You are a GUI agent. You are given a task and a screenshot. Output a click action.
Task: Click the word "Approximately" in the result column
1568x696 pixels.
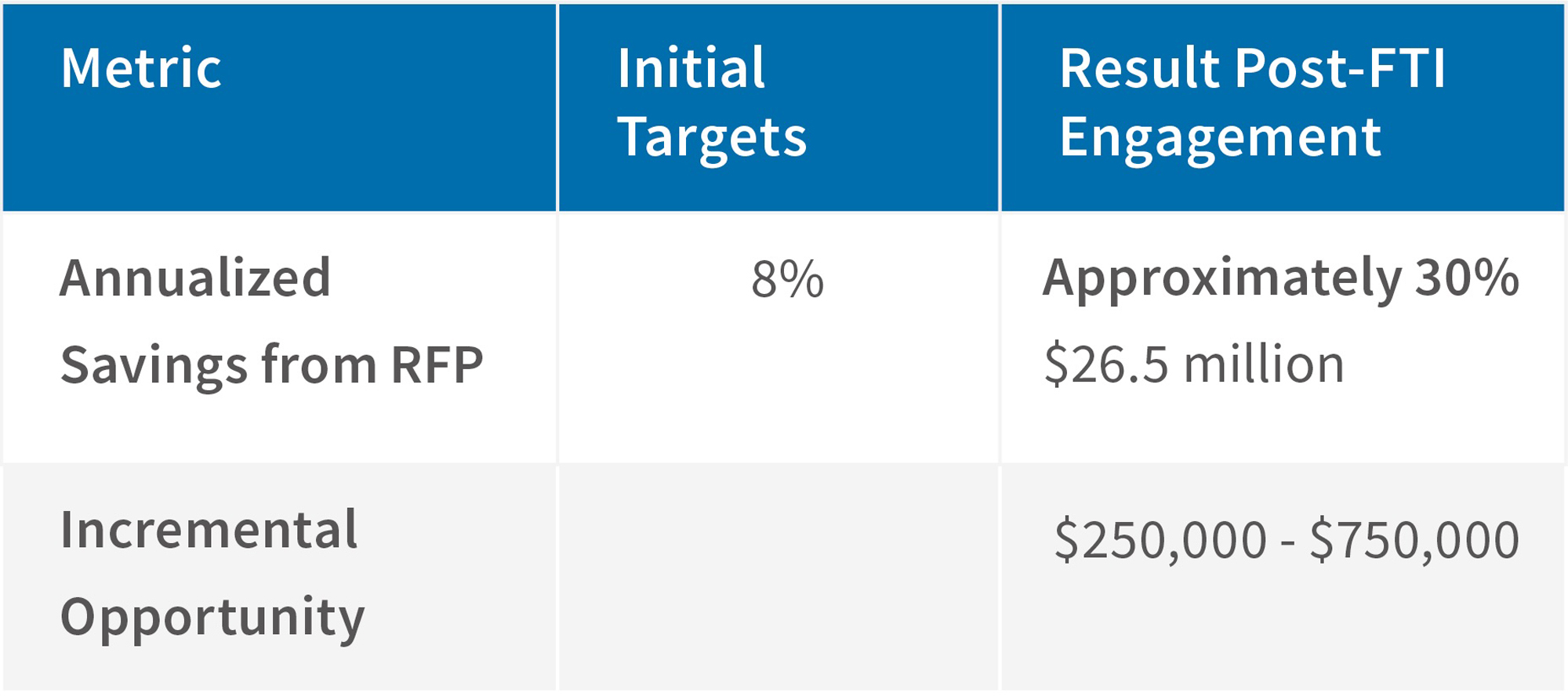point(1221,279)
